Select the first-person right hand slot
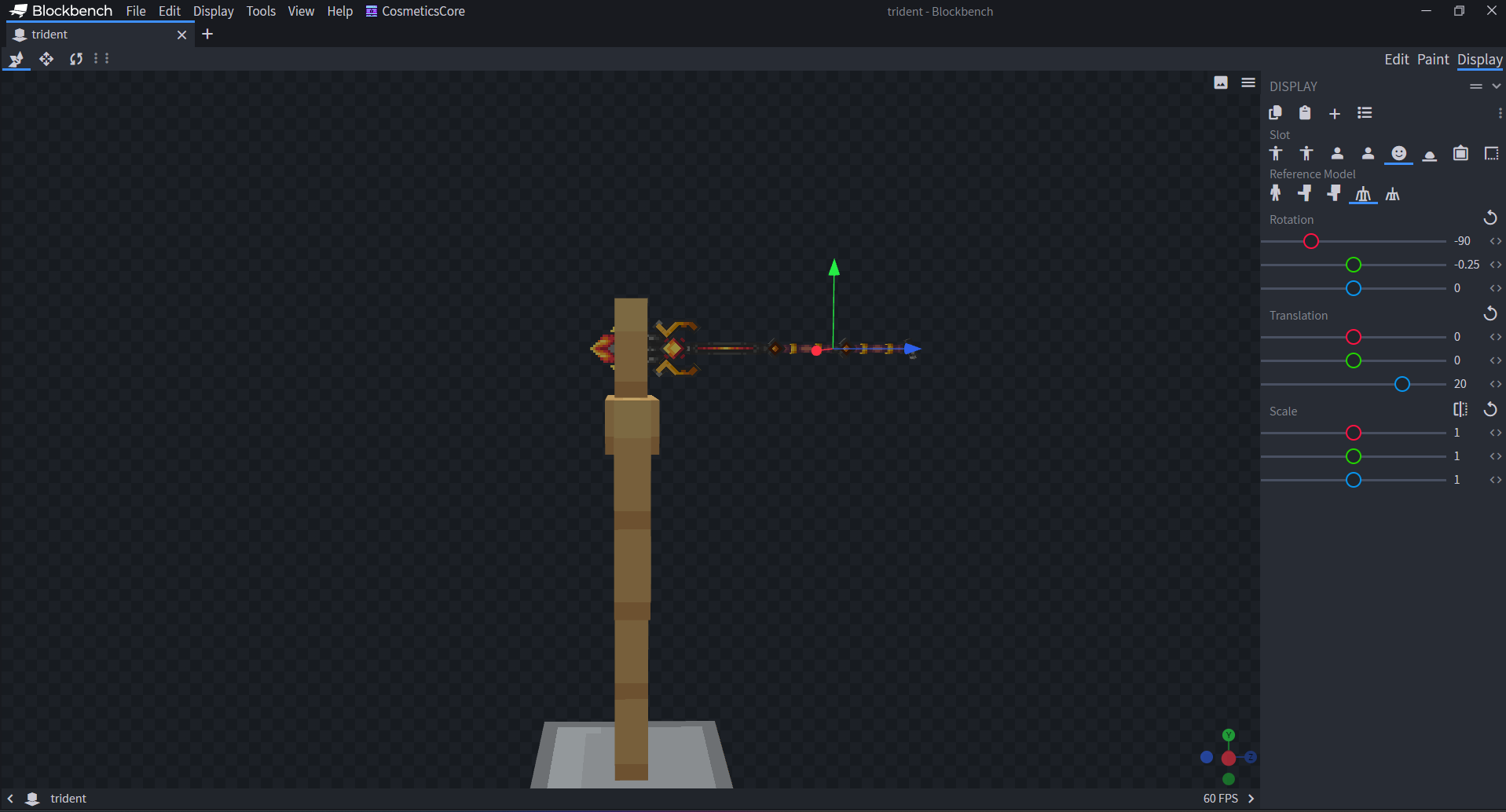1506x812 pixels. [1337, 153]
